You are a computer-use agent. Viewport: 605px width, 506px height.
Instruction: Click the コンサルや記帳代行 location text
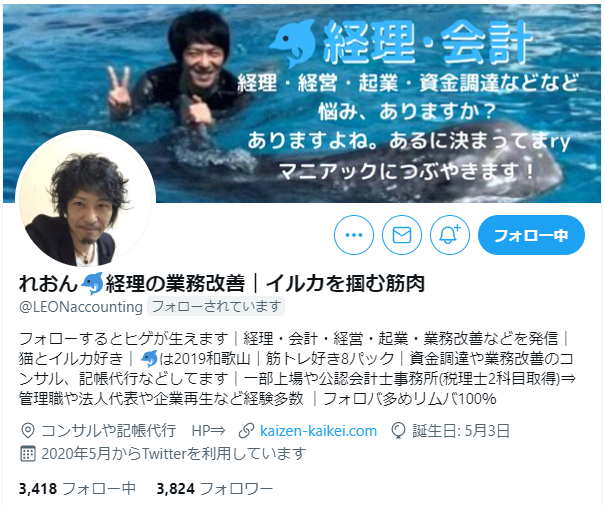[109, 431]
